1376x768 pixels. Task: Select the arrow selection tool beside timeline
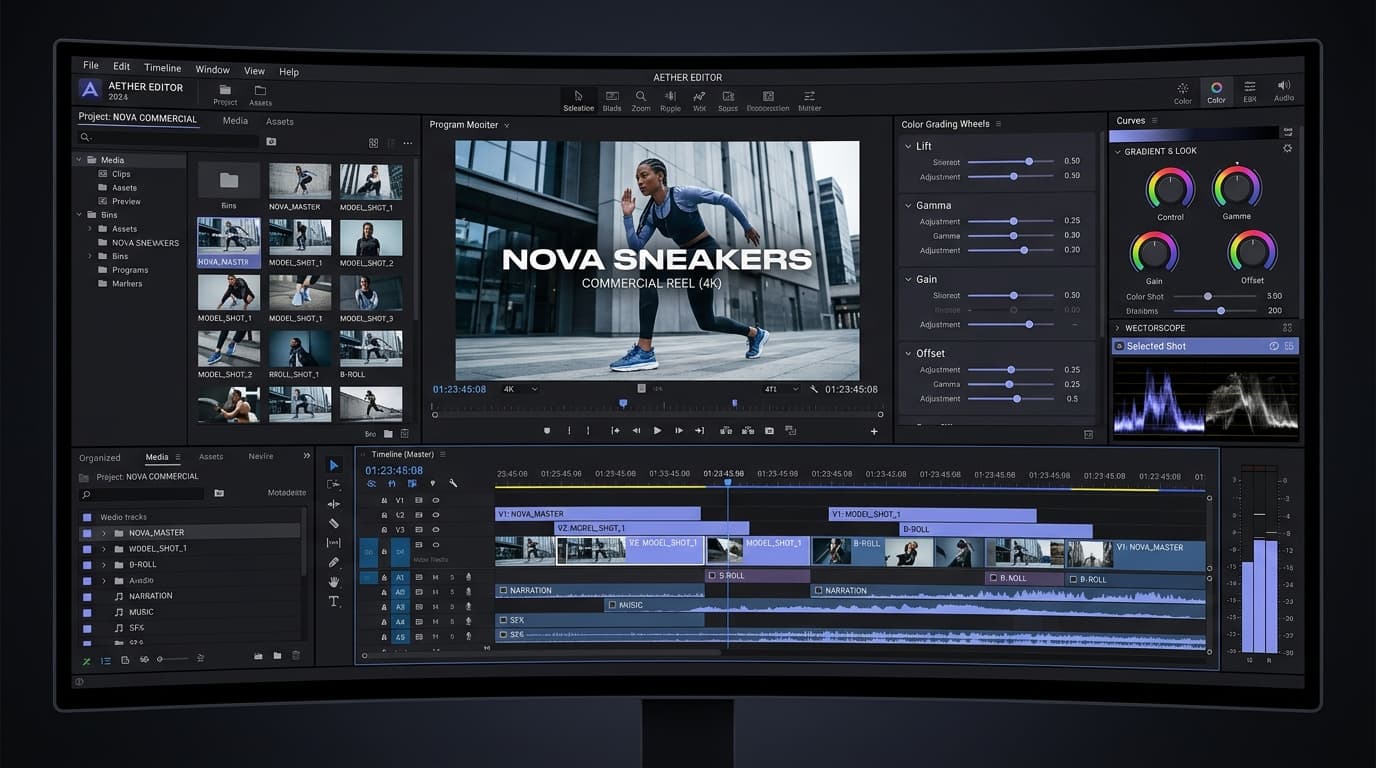[334, 465]
